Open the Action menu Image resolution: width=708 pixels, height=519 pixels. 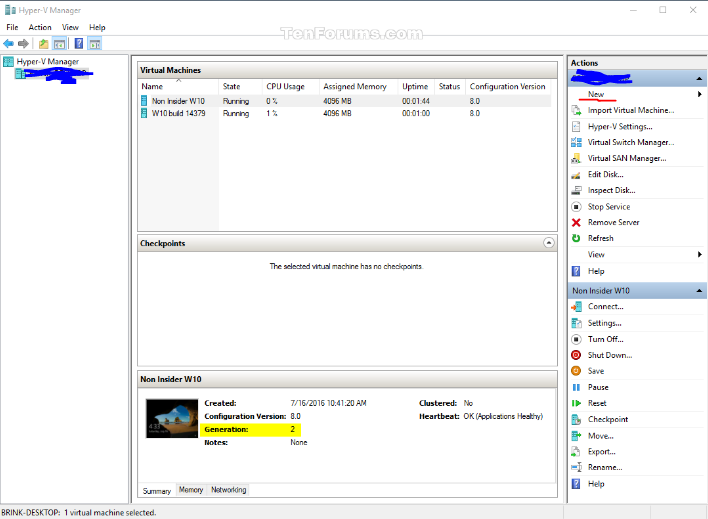(x=40, y=28)
